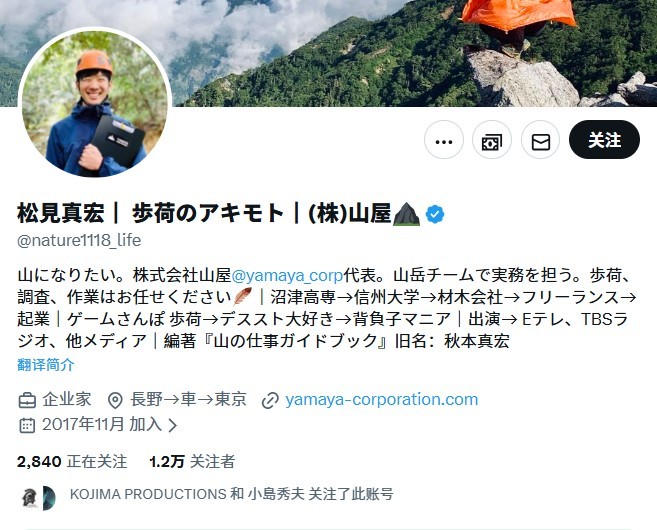Image resolution: width=657 pixels, height=530 pixels.
Task: Click the link chain icon beside website
Action: (x=270, y=400)
